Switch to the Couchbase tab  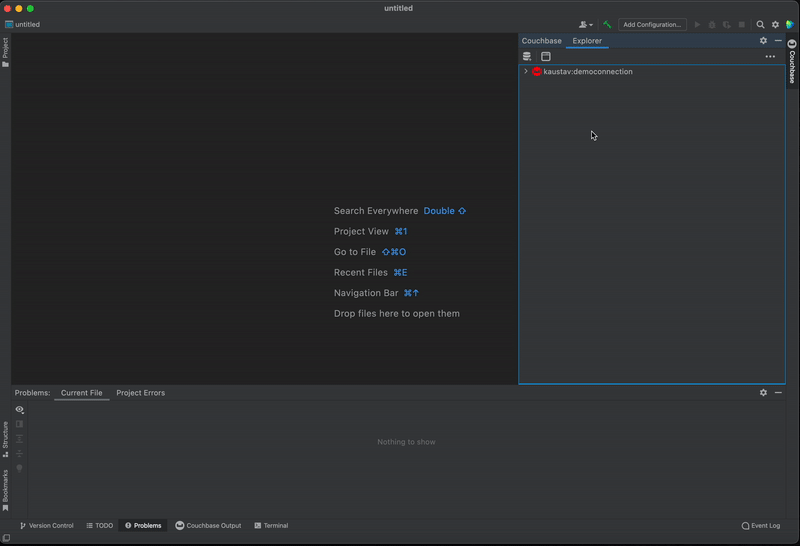pyautogui.click(x=541, y=41)
